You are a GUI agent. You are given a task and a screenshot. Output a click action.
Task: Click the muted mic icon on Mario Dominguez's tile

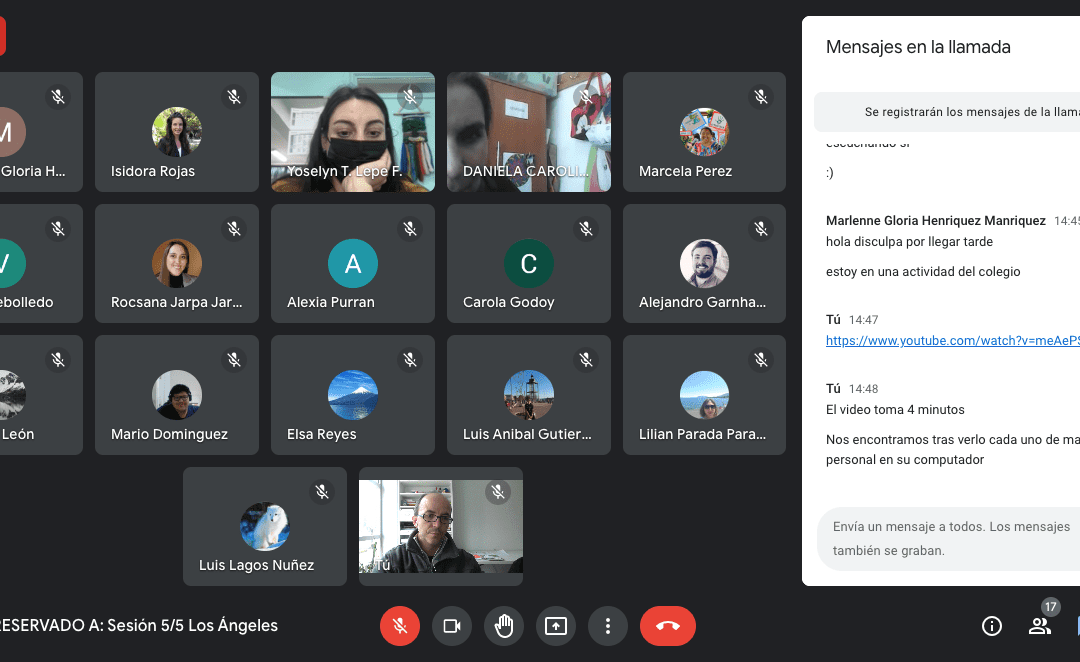[x=234, y=360]
